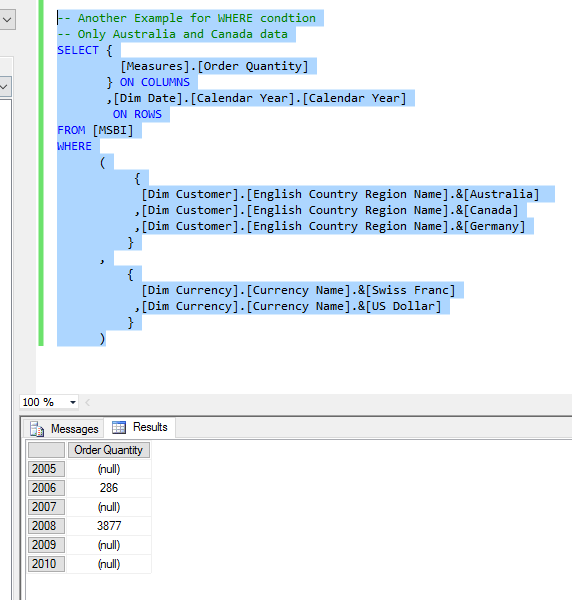Click the [MSBI] cube name
Viewport: 572px width, 600px height.
click(113, 130)
